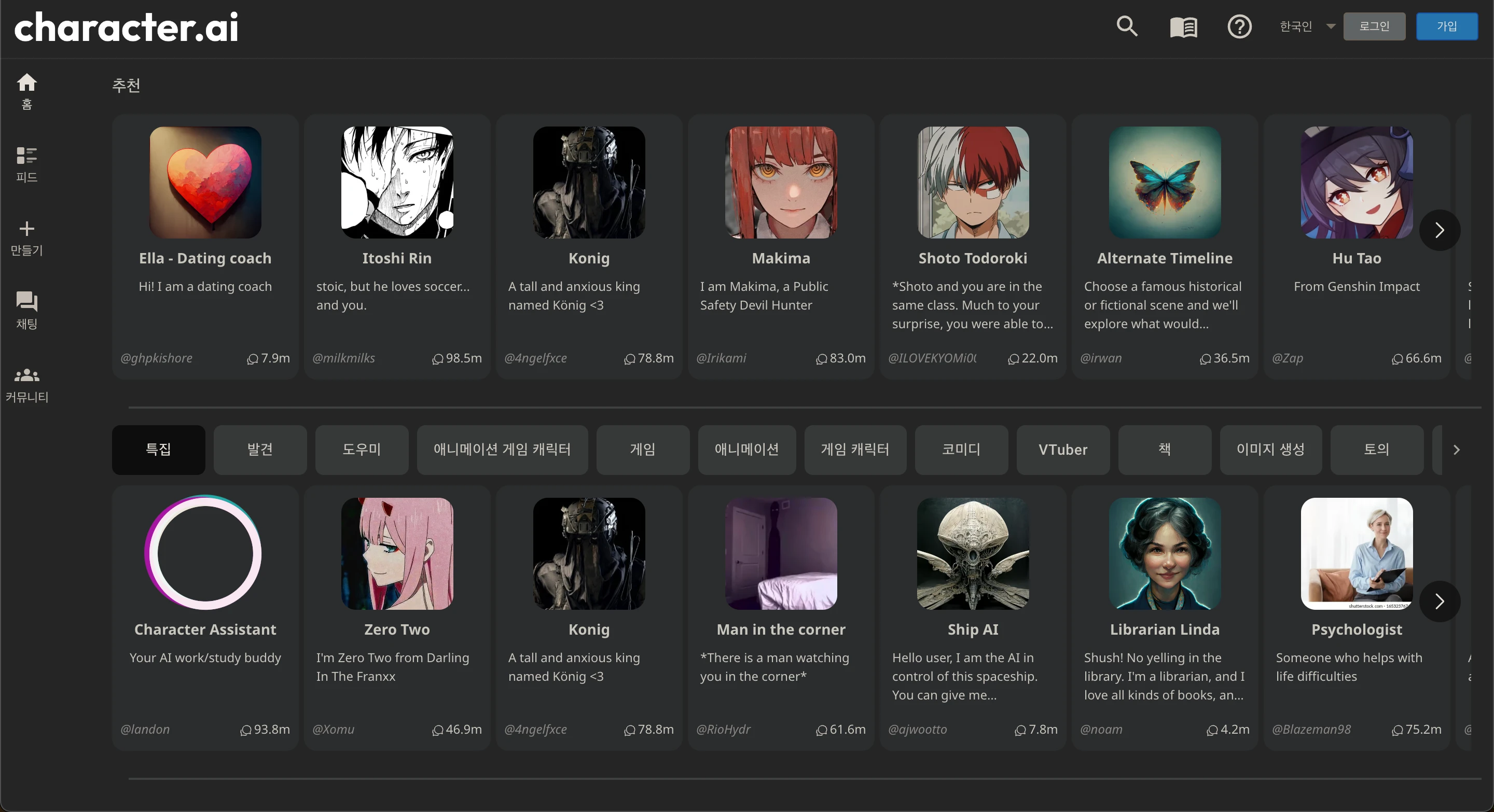Image resolution: width=1494 pixels, height=812 pixels.
Task: Open Psychologist thumbnail
Action: click(x=1357, y=553)
